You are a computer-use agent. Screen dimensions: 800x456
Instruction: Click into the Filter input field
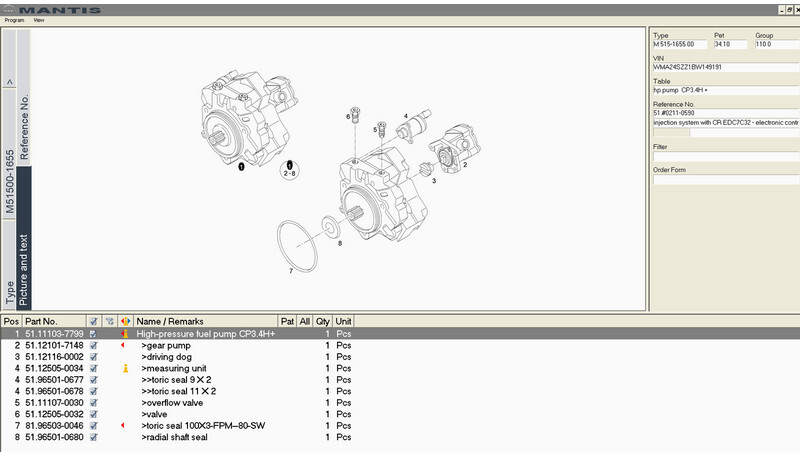(722, 156)
